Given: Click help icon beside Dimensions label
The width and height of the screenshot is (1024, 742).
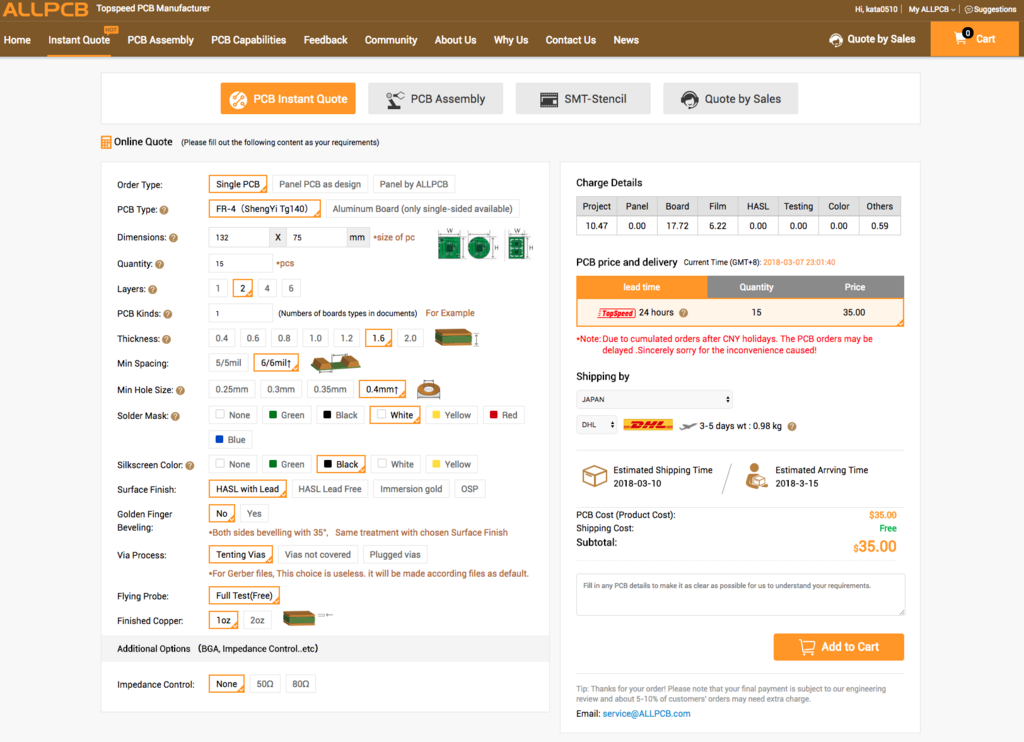Looking at the screenshot, I should point(173,238).
